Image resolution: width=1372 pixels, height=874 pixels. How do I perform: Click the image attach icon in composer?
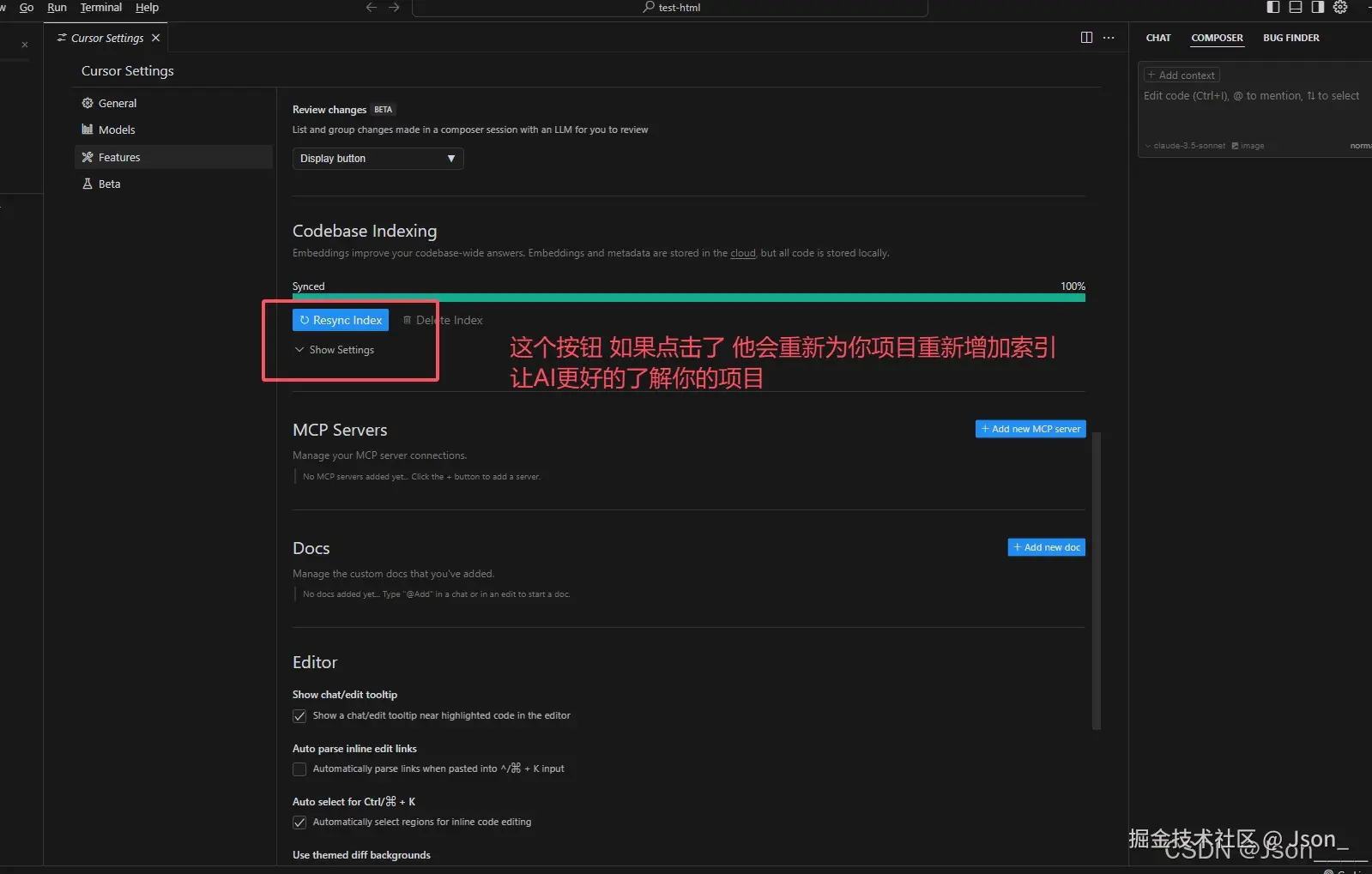1235,146
